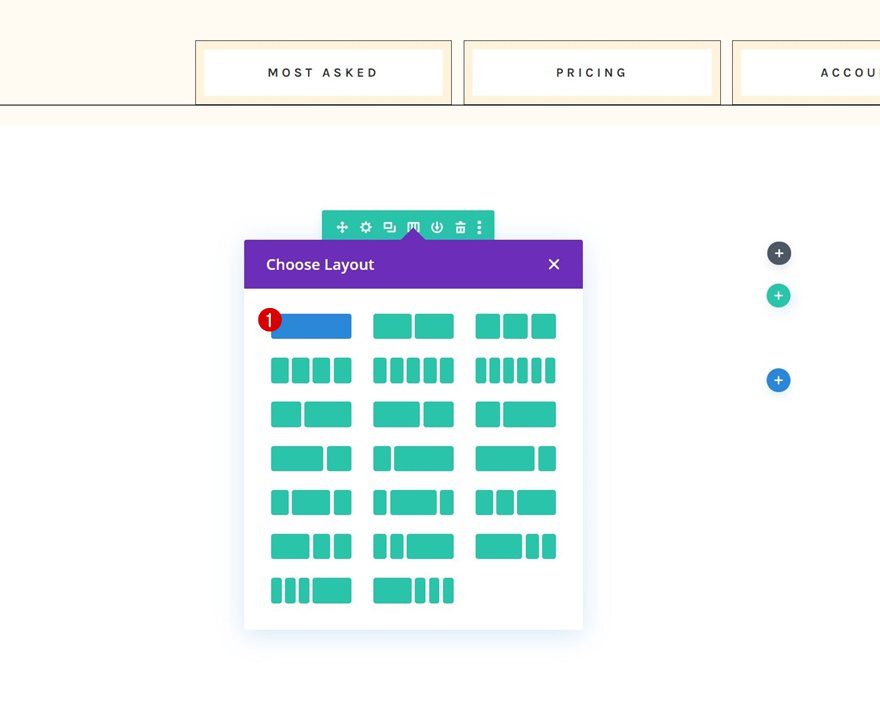The image size is (880, 703).
Task: Navigate to the PRICING tab
Action: click(591, 72)
